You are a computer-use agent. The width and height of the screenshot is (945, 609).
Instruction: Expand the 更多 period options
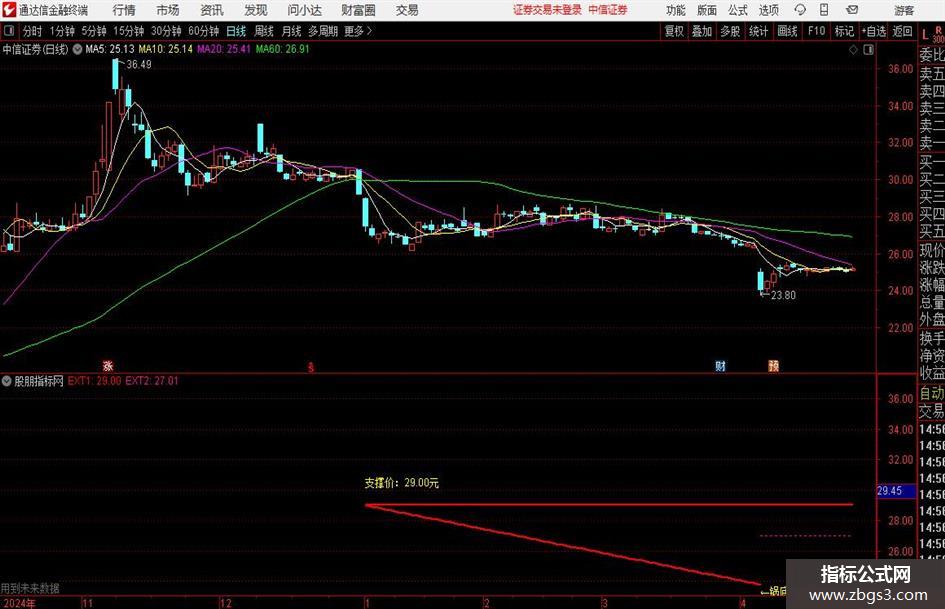tap(358, 31)
